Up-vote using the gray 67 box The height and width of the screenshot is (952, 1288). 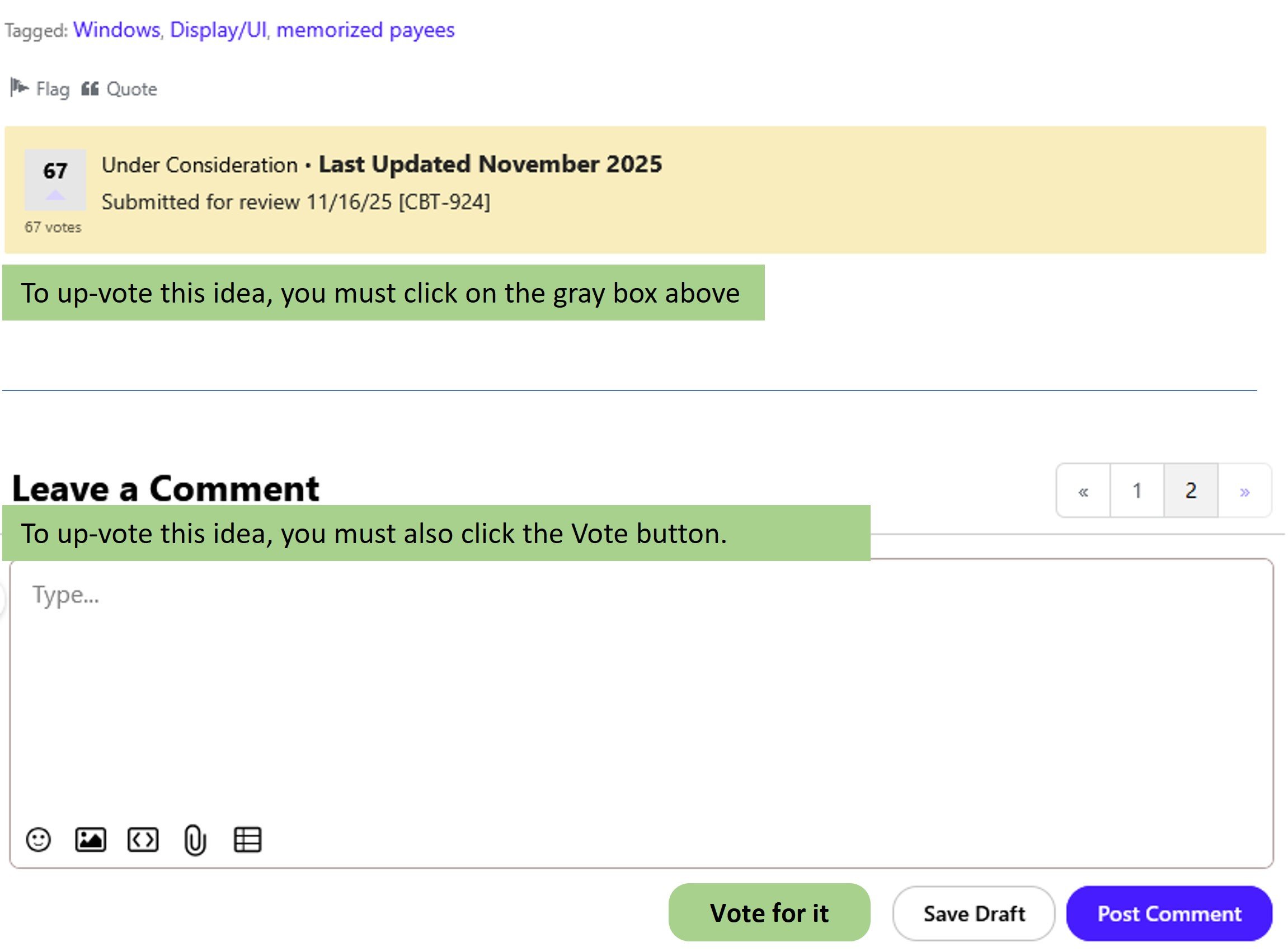(55, 179)
